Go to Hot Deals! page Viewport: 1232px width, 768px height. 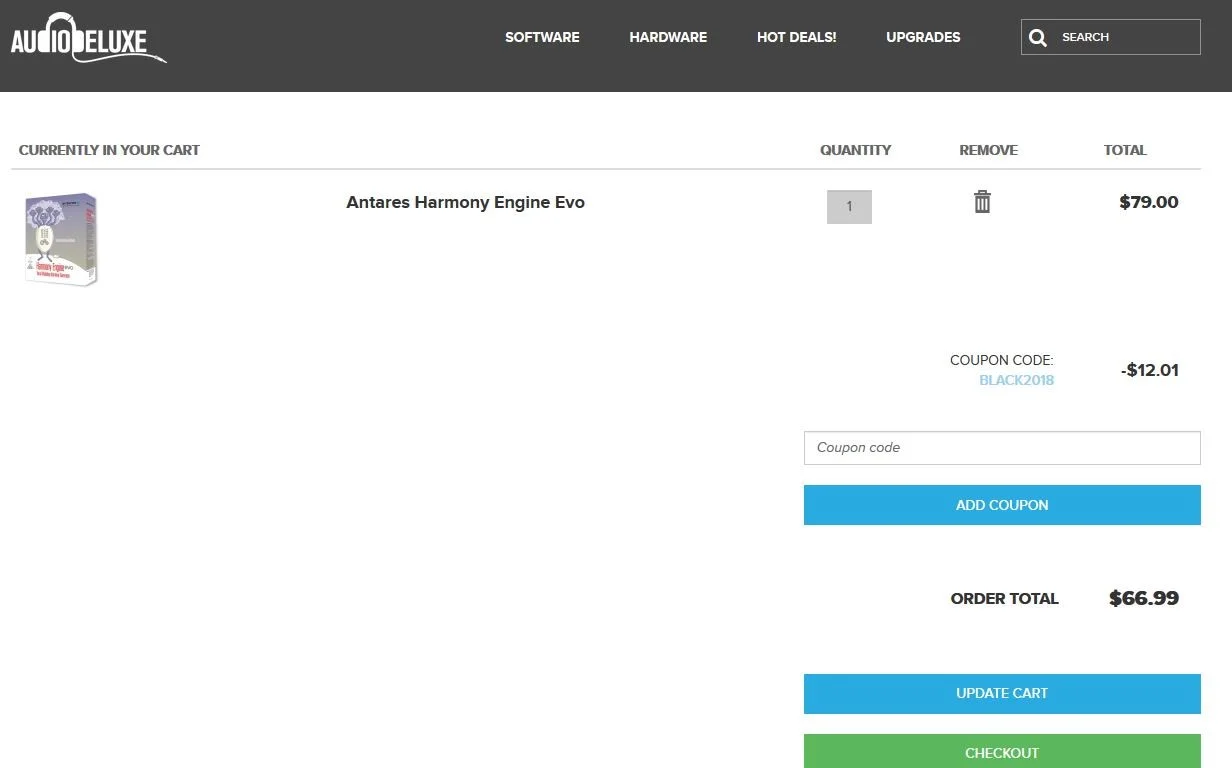pos(797,37)
